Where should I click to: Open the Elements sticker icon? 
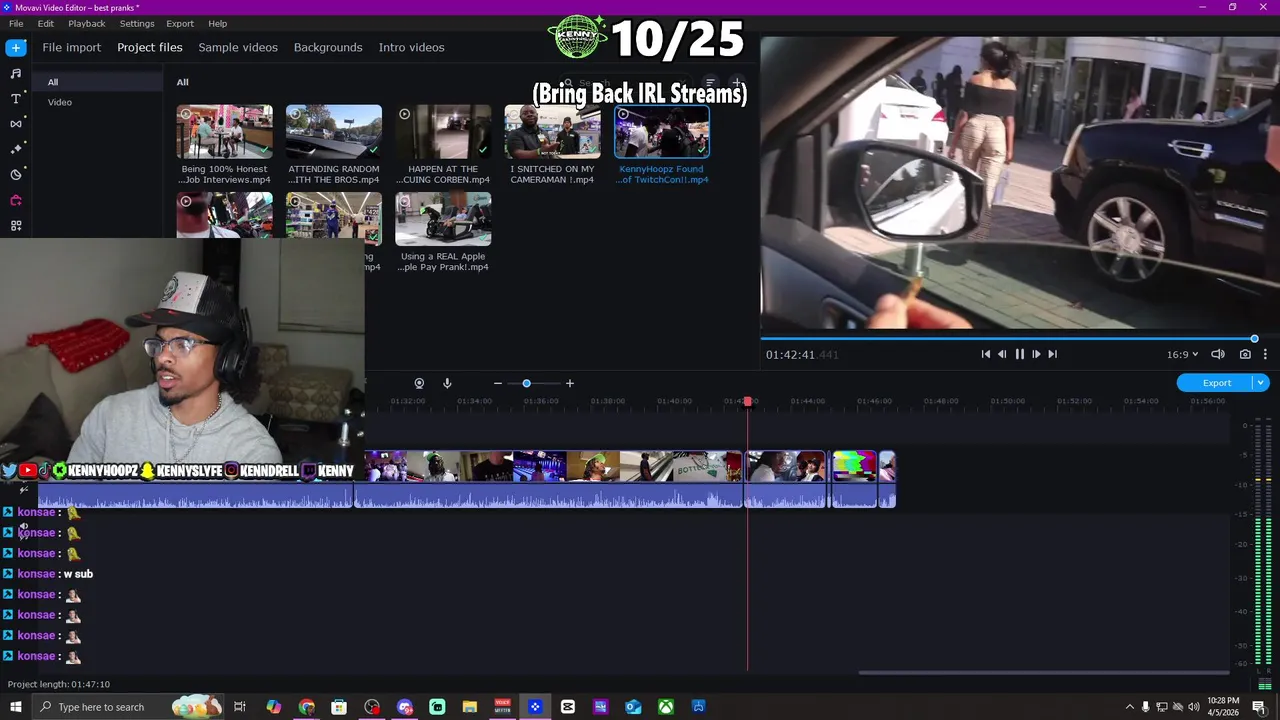click(15, 174)
